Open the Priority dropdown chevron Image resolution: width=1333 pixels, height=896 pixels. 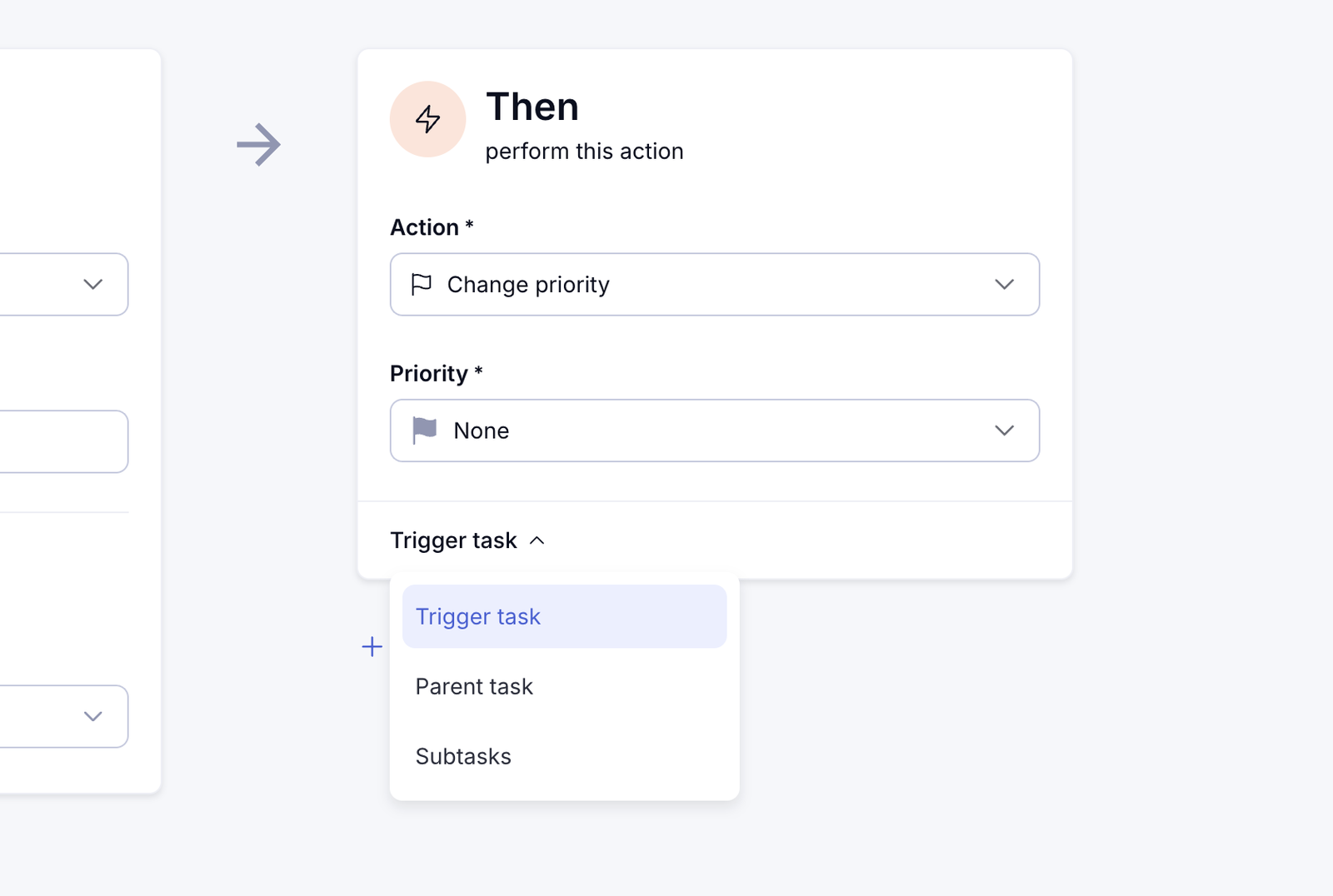[x=1004, y=431]
